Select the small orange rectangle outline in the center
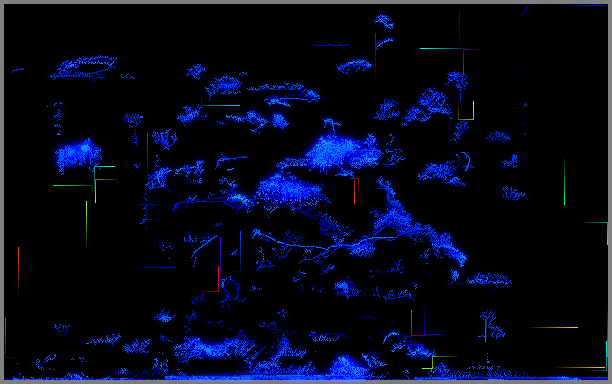The width and height of the screenshot is (612, 384). [356, 191]
